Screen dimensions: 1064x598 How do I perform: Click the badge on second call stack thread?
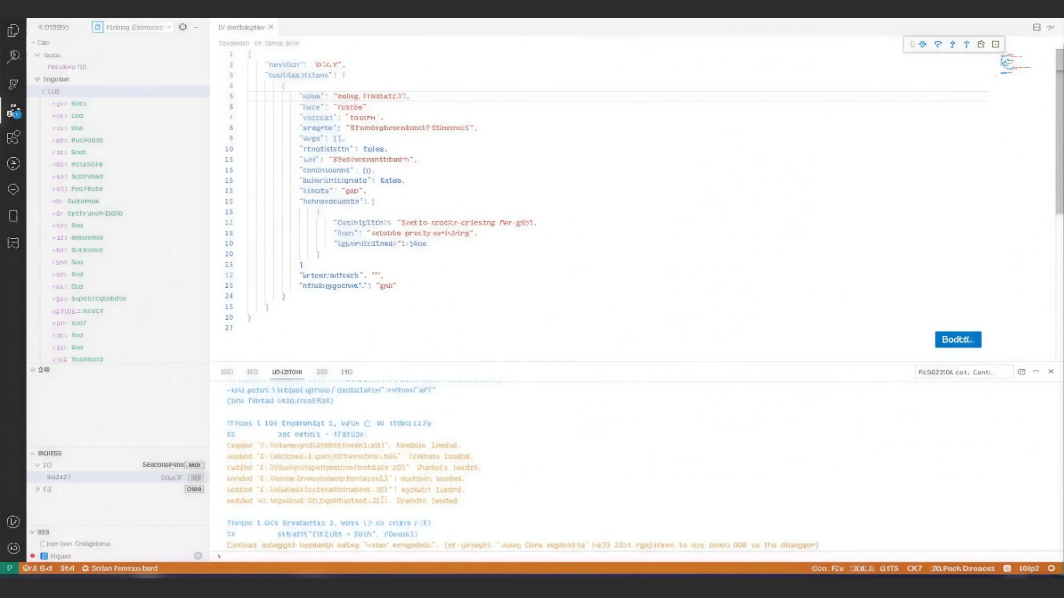[194, 489]
